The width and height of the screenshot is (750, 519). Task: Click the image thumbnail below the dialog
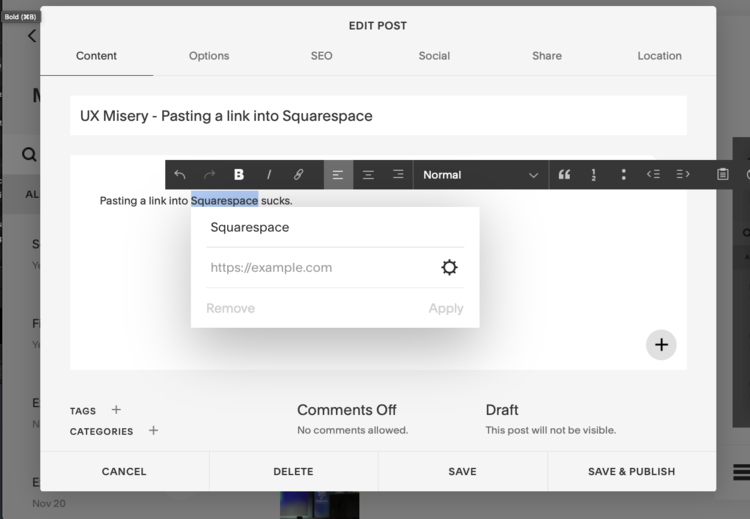click(x=320, y=505)
